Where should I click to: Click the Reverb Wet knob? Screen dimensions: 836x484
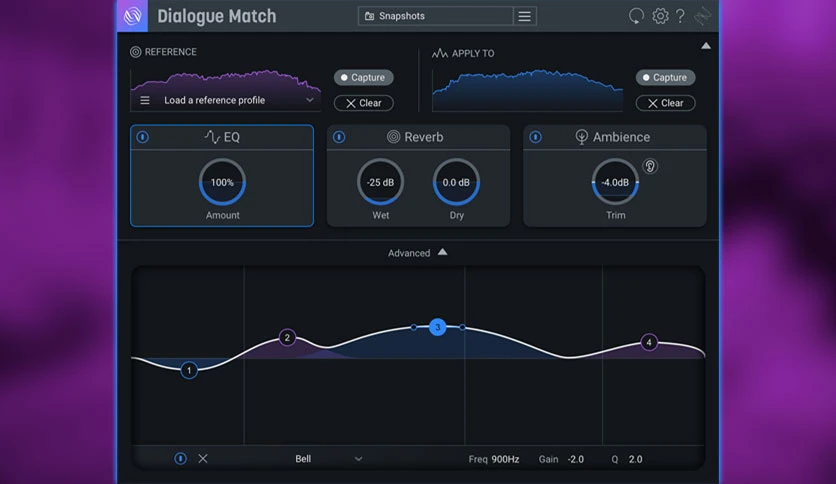point(381,182)
